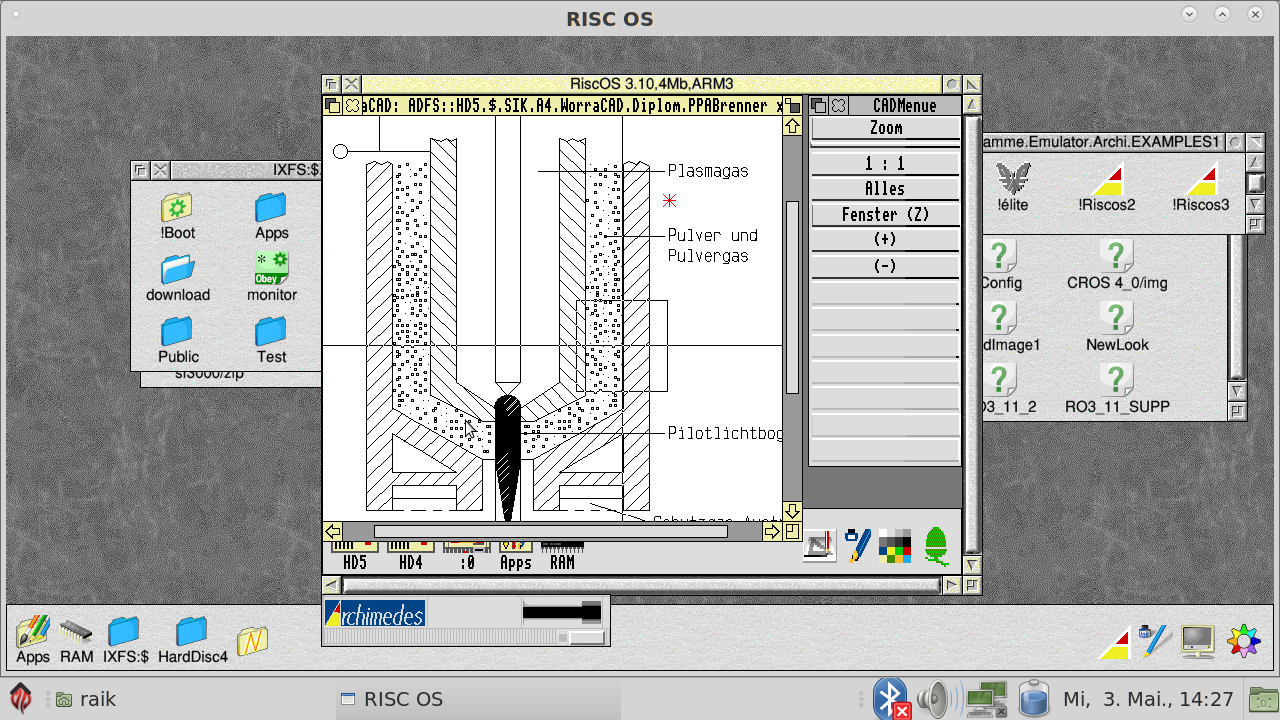Open the HardDisc4 drive icon
1280x720 pixels.
(191, 632)
